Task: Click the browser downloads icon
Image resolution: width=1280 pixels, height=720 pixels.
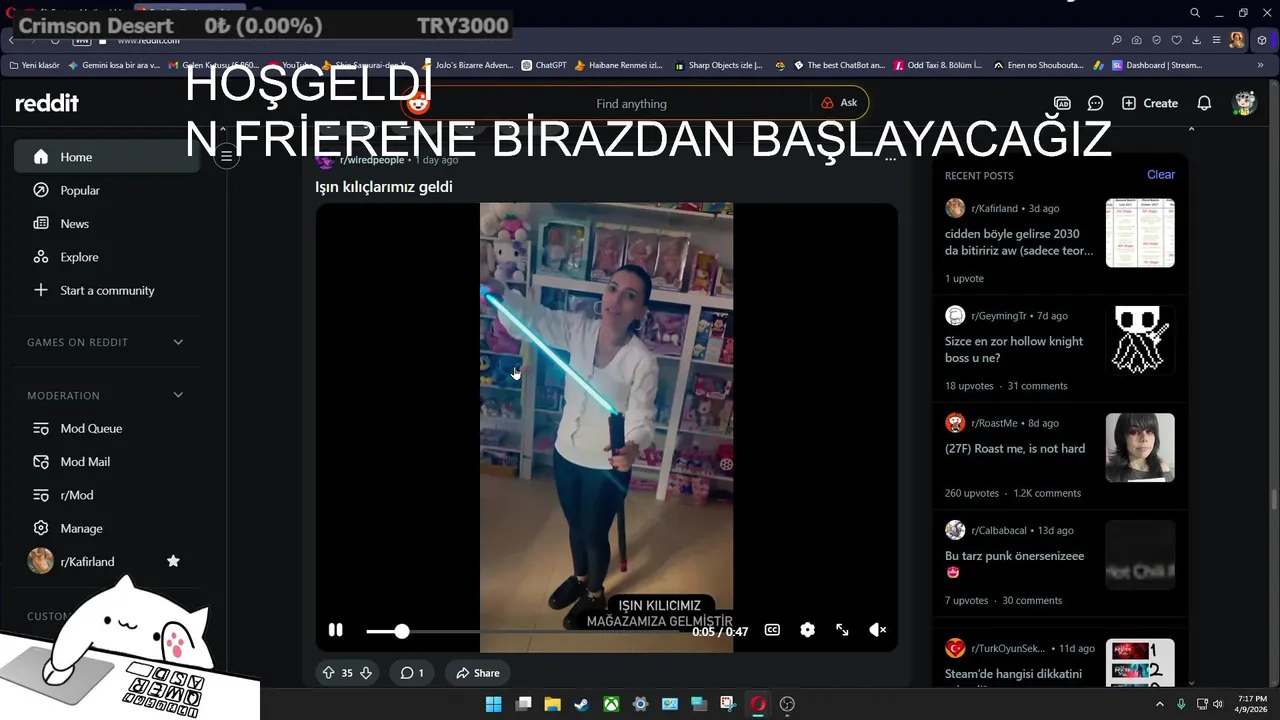Action: point(1197,40)
